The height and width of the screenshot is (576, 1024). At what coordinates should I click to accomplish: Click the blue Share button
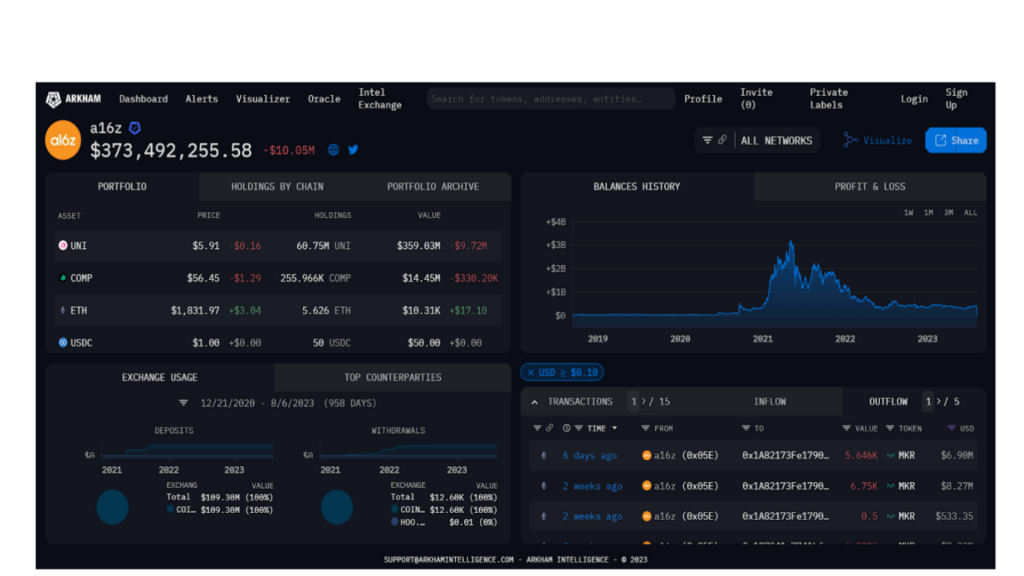(956, 140)
